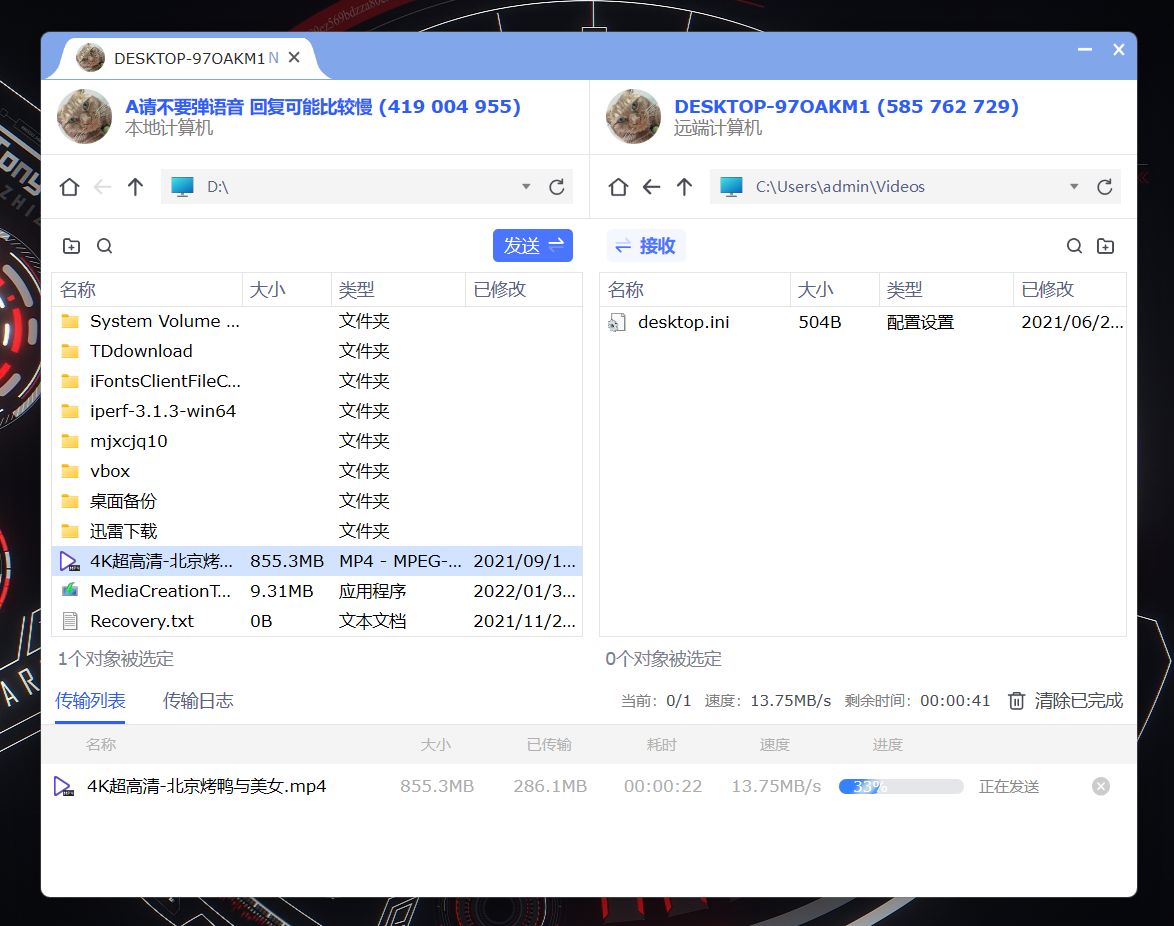The width and height of the screenshot is (1174, 926).
Task: Sort local files by 大小 column
Action: pos(287,290)
